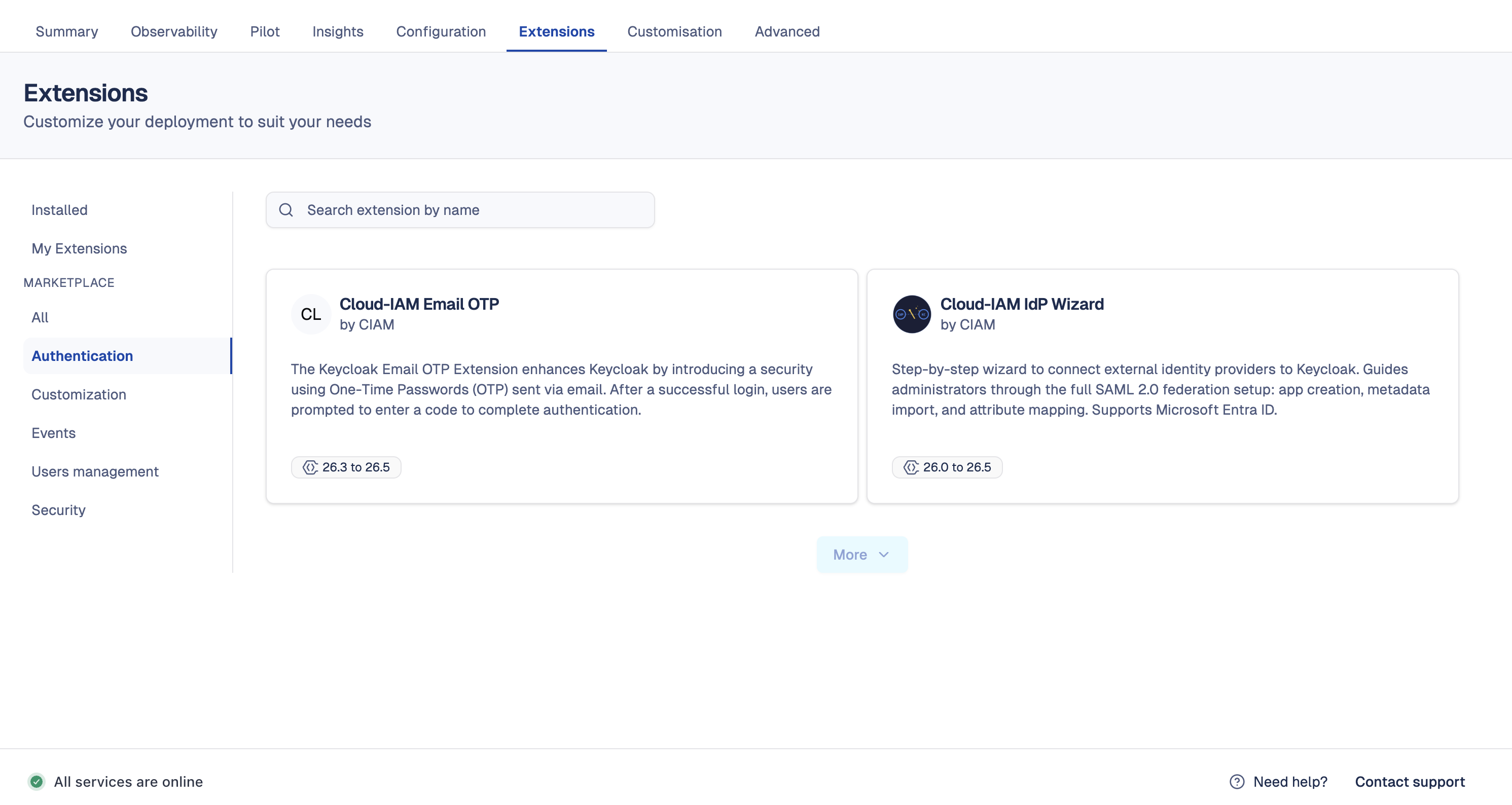Open the Users management category
The image size is (1512, 805).
pyautogui.click(x=95, y=471)
